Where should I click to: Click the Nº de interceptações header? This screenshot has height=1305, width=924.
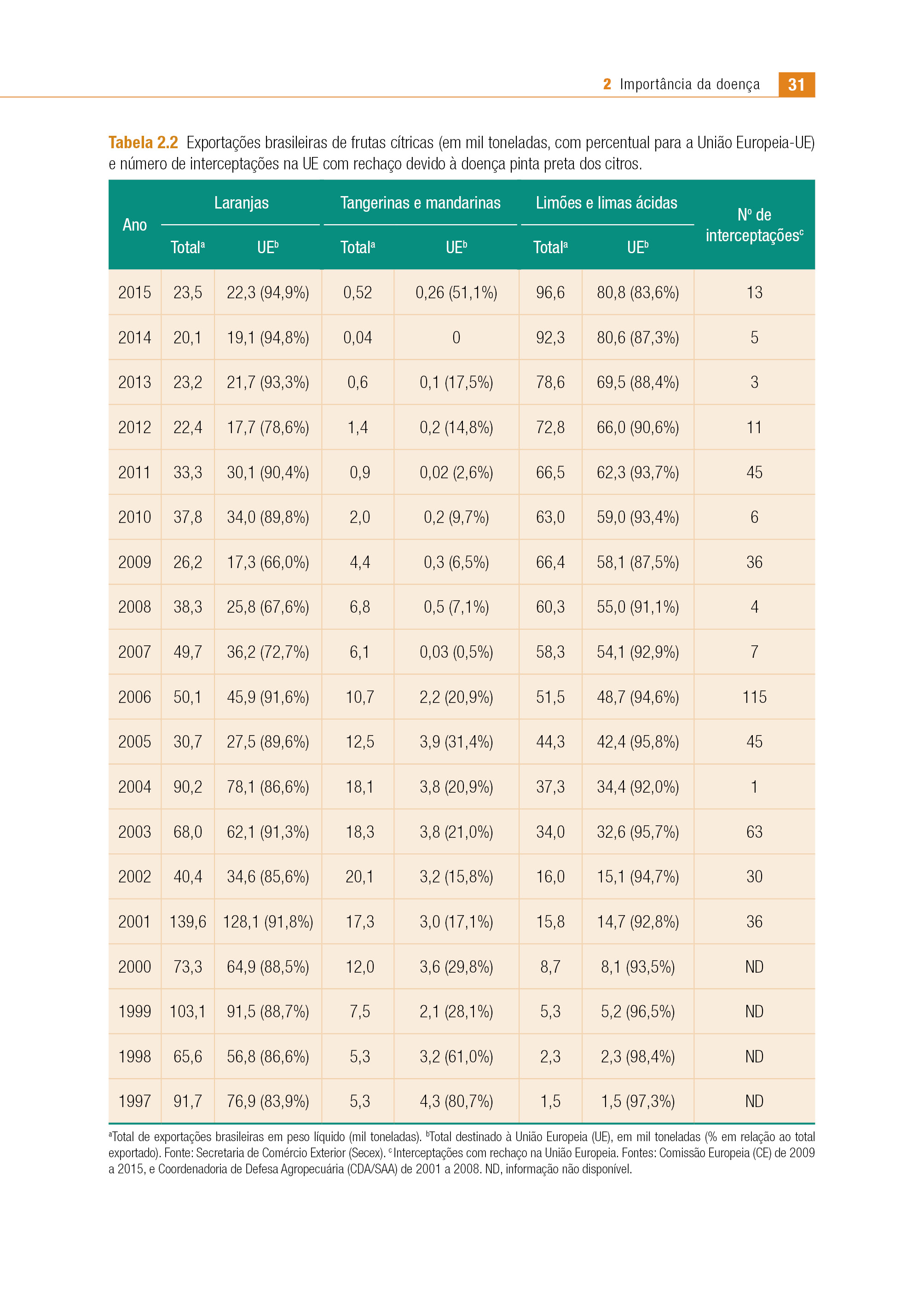coord(755,225)
